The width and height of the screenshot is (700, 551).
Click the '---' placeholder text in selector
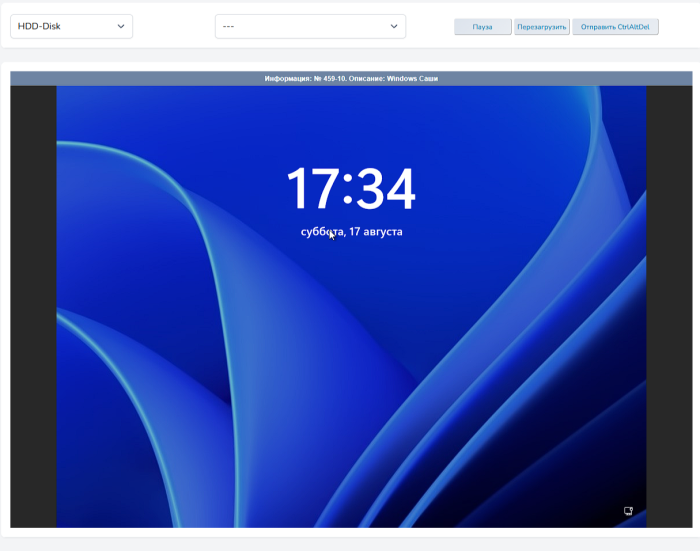228,26
